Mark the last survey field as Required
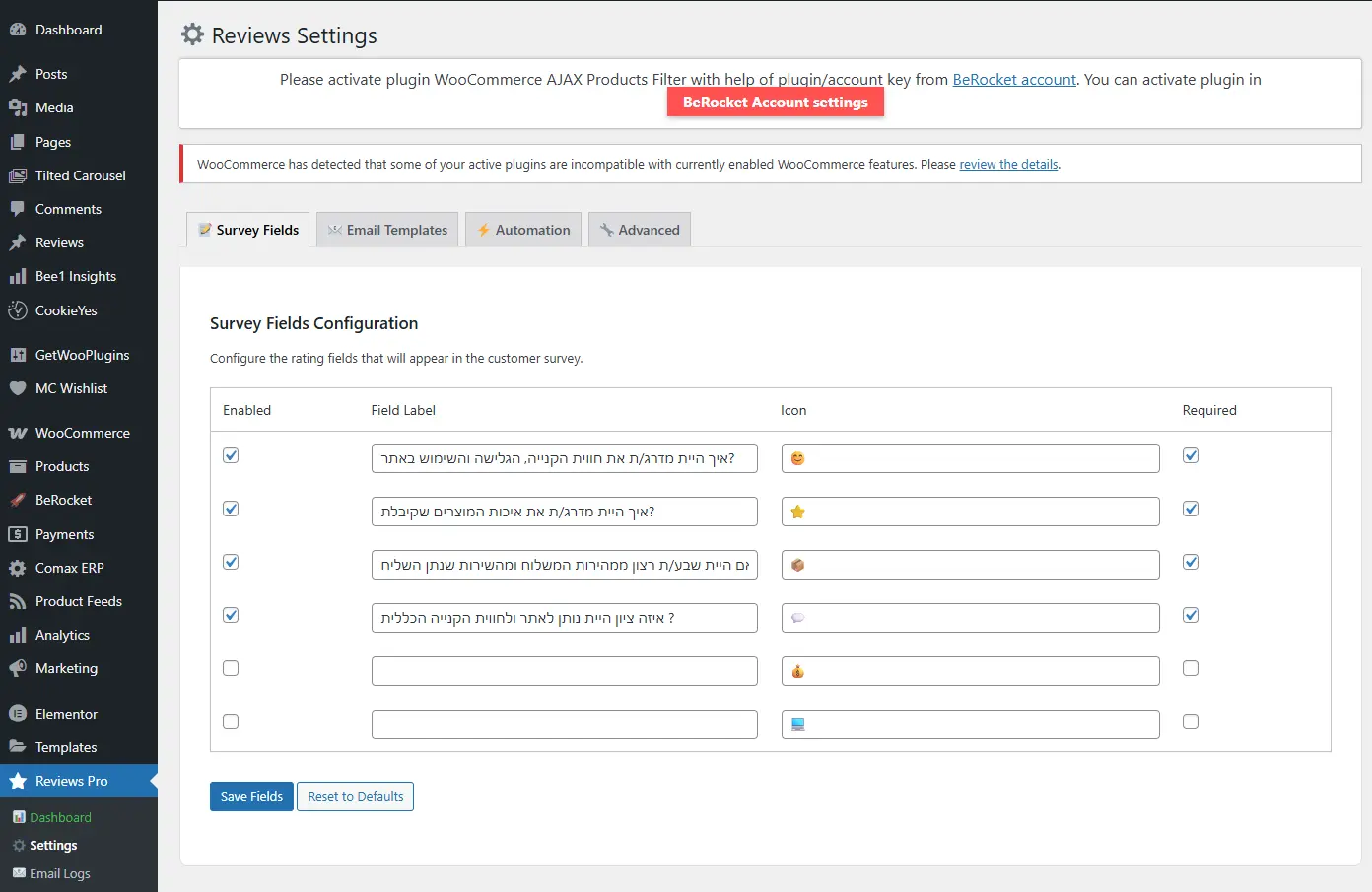The image size is (1372, 892). 1191,721
